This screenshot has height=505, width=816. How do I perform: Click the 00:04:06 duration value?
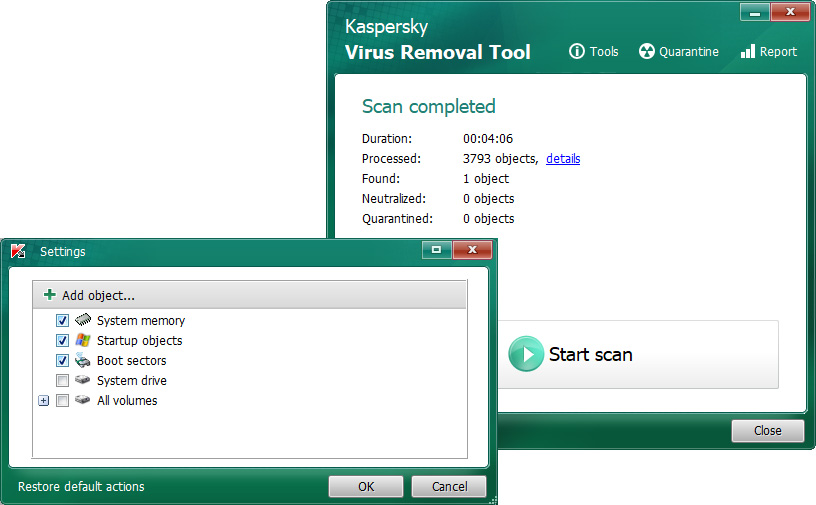[x=488, y=138]
